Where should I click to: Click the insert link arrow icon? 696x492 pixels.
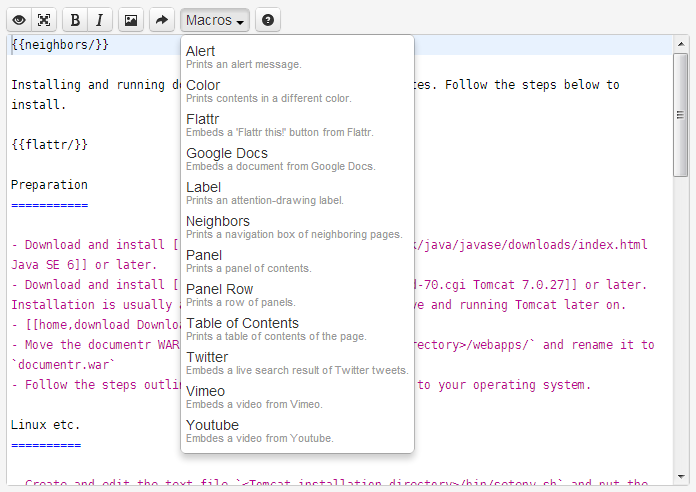[x=161, y=20]
